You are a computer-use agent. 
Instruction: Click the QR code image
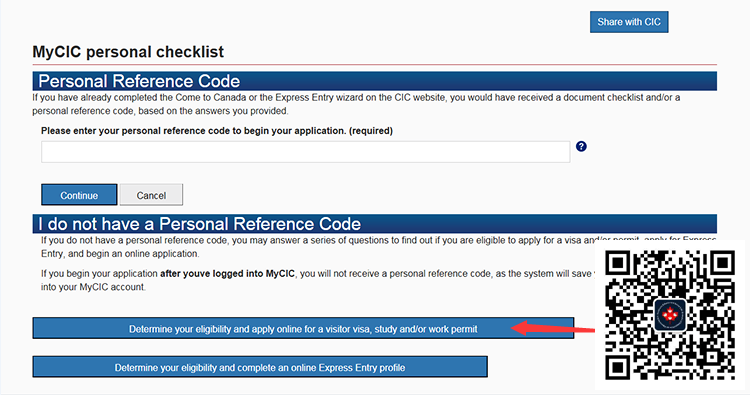point(670,315)
